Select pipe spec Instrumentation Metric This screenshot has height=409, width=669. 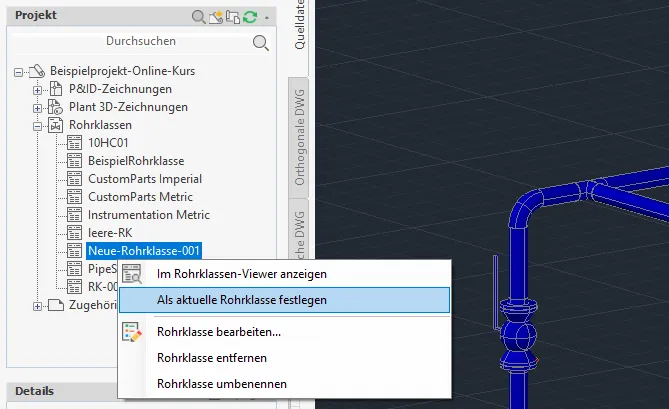click(149, 215)
